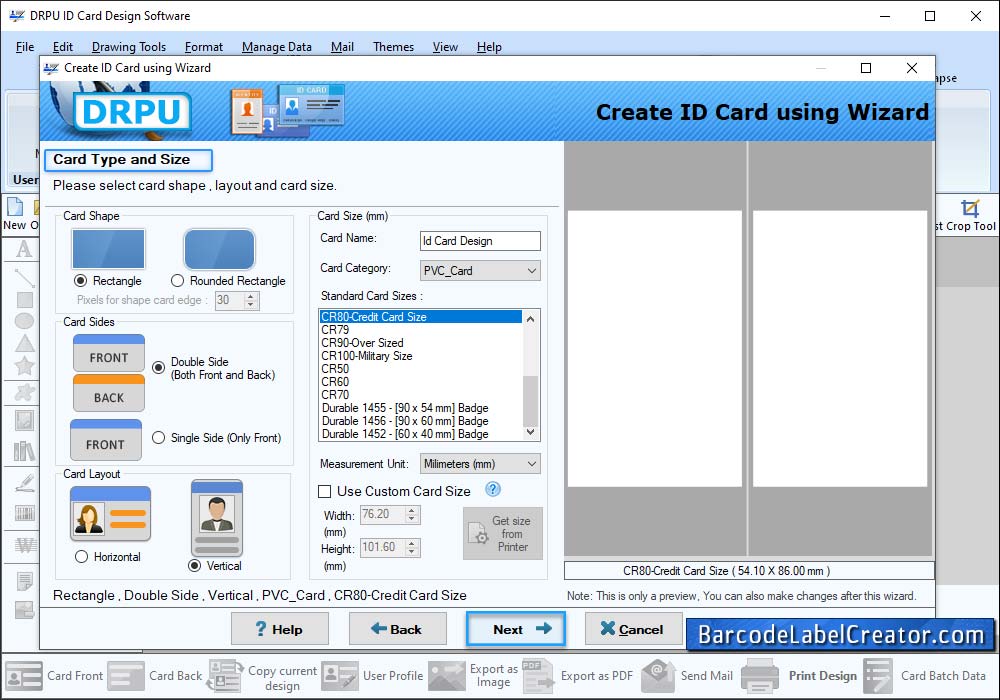
Task: Choose Single Side (Only Front) option
Action: tap(158, 438)
